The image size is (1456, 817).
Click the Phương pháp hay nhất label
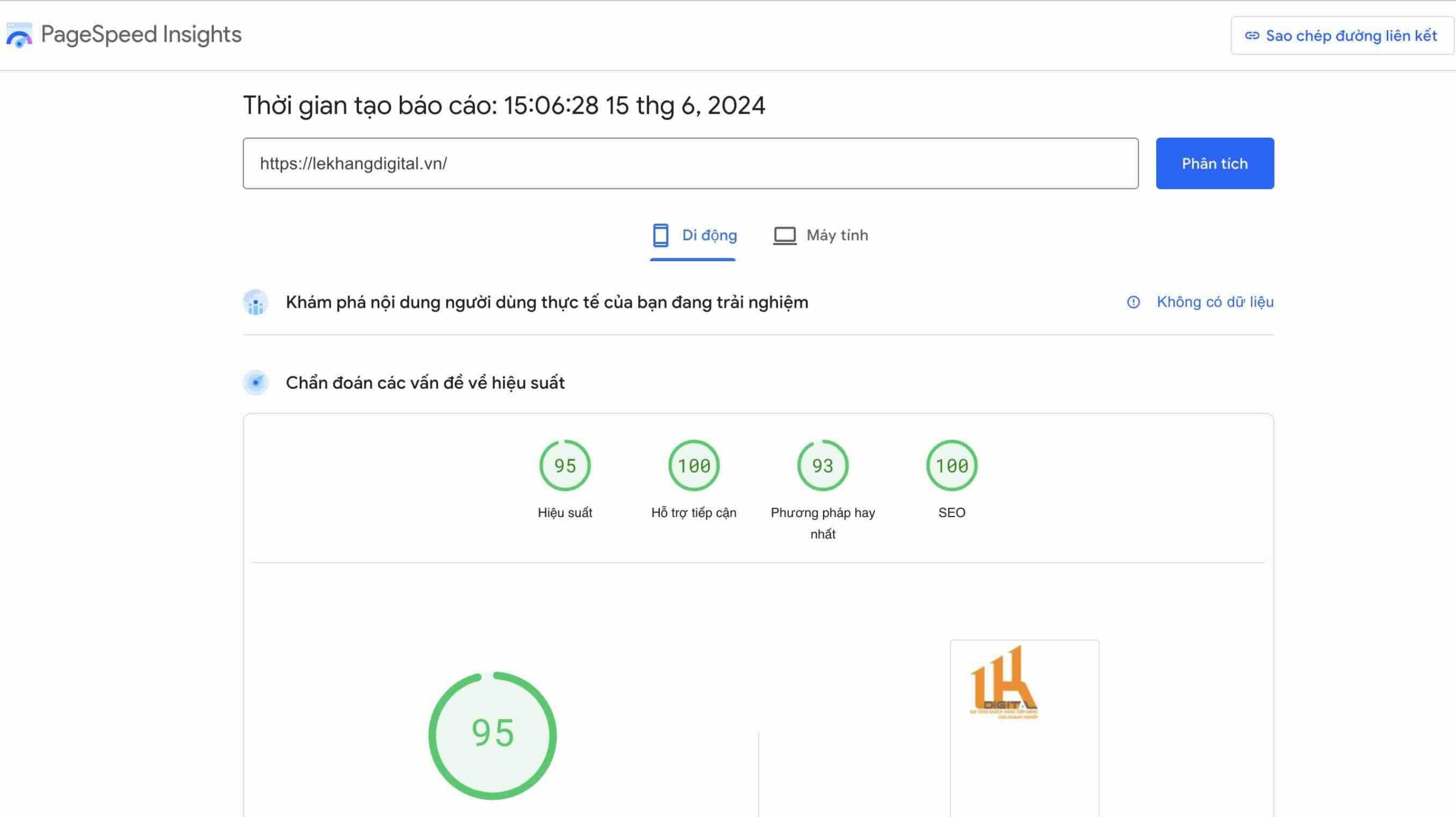click(823, 523)
